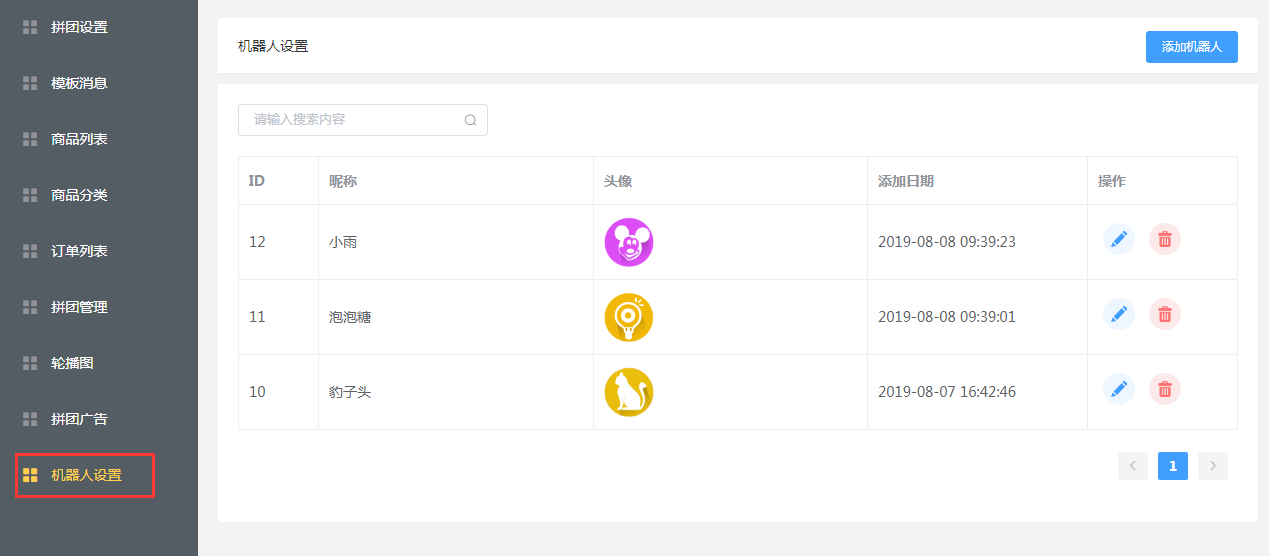Screen dimensions: 1269x556
Task: Focus the 请输入搜索内容 search field
Action: (x=363, y=120)
